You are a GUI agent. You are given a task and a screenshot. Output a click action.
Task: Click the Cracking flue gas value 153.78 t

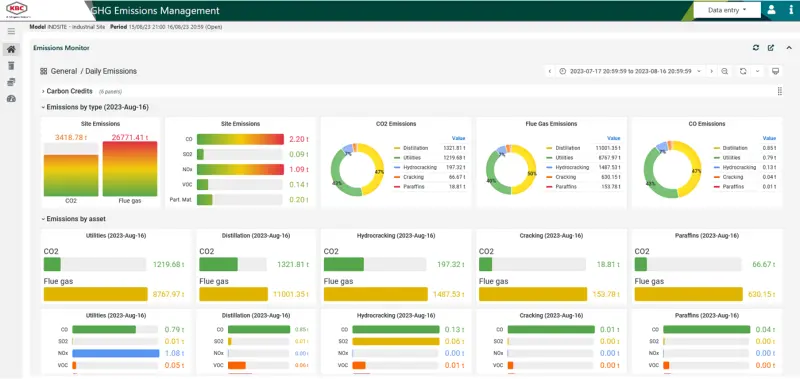(607, 294)
